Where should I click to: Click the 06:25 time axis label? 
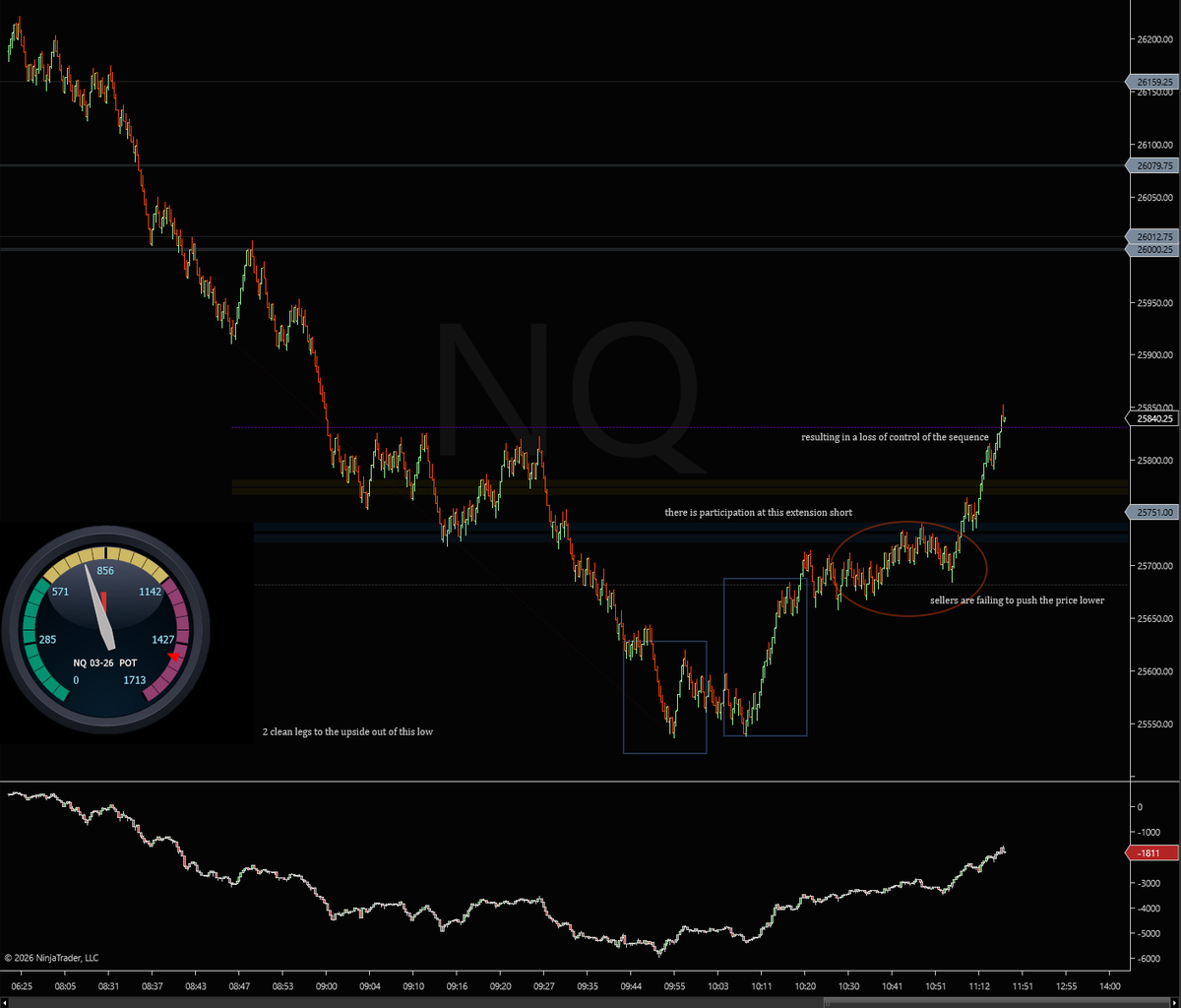click(22, 985)
